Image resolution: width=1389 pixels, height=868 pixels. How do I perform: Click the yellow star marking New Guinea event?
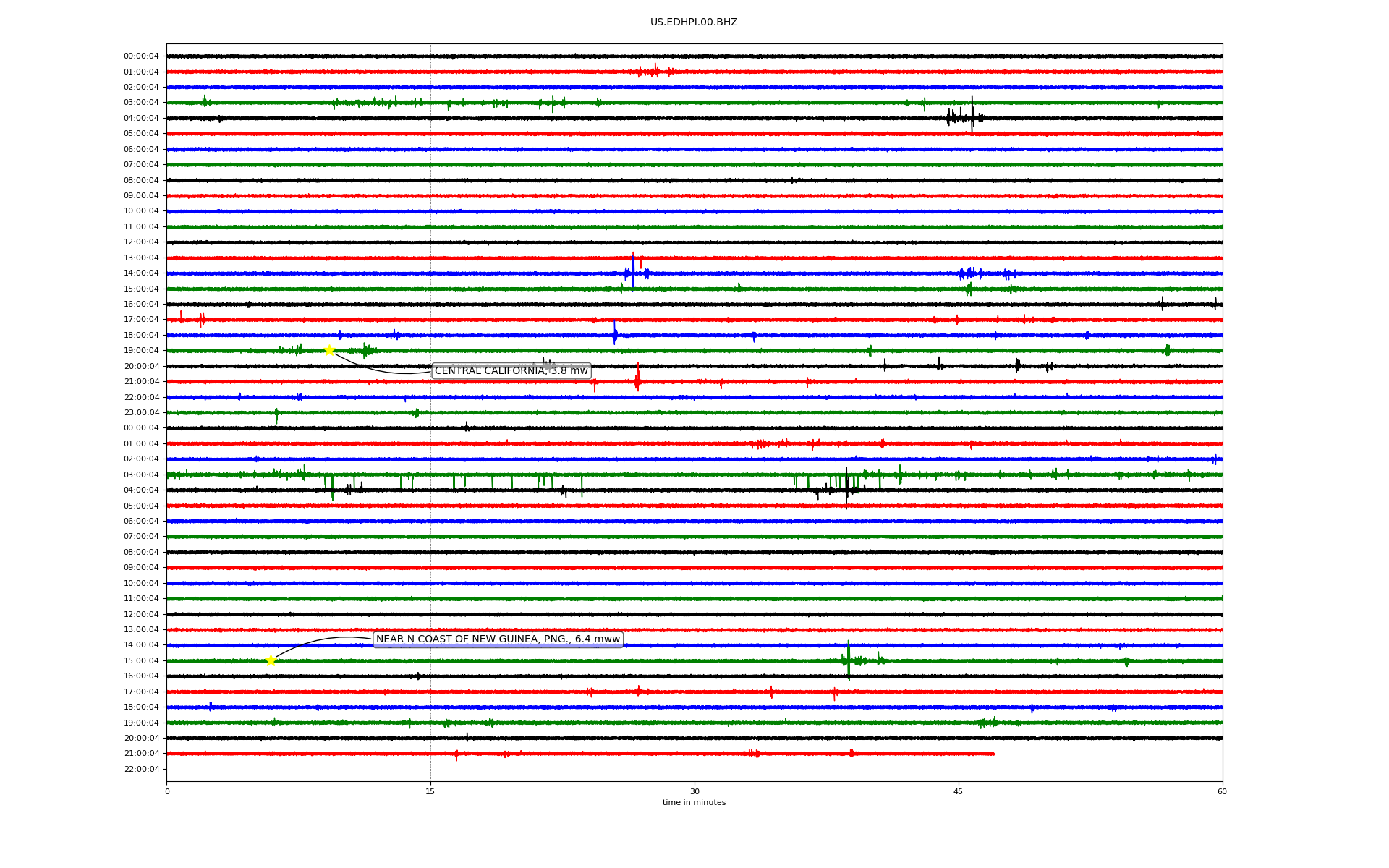tap(271, 660)
